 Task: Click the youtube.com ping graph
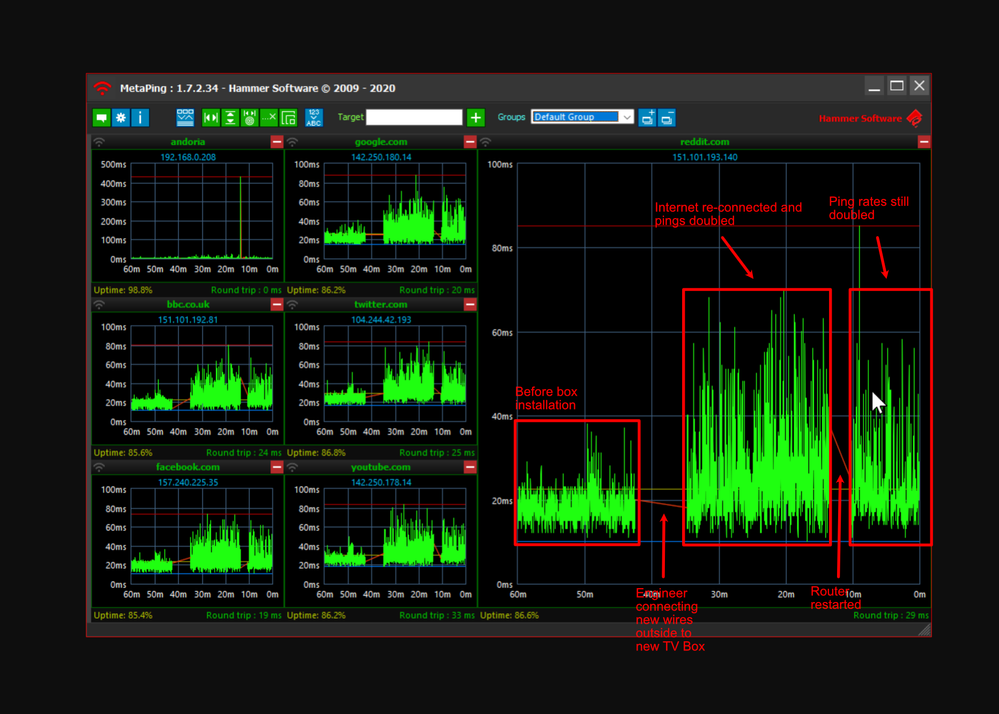coord(395,536)
